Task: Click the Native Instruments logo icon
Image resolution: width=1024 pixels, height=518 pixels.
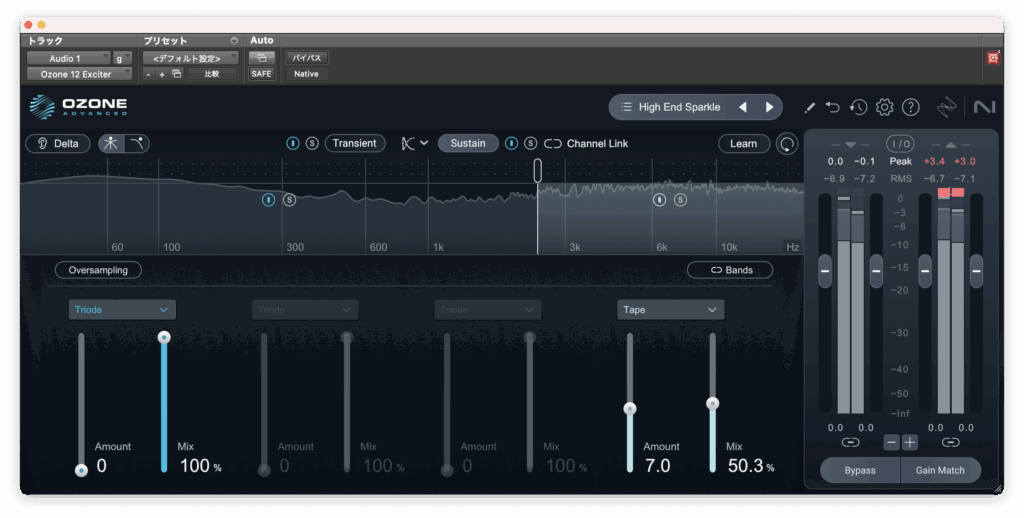Action: [x=983, y=107]
